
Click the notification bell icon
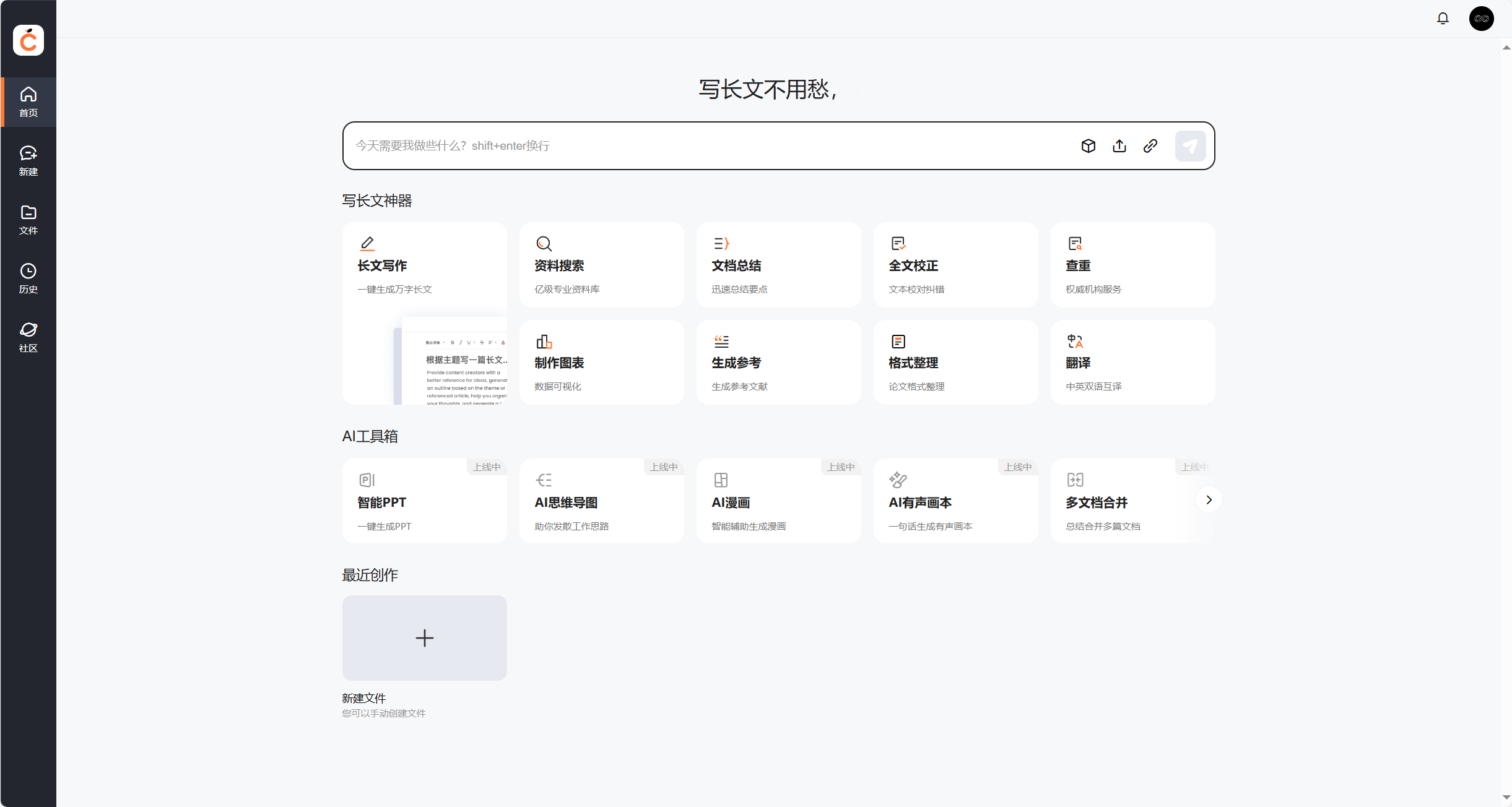(x=1442, y=19)
